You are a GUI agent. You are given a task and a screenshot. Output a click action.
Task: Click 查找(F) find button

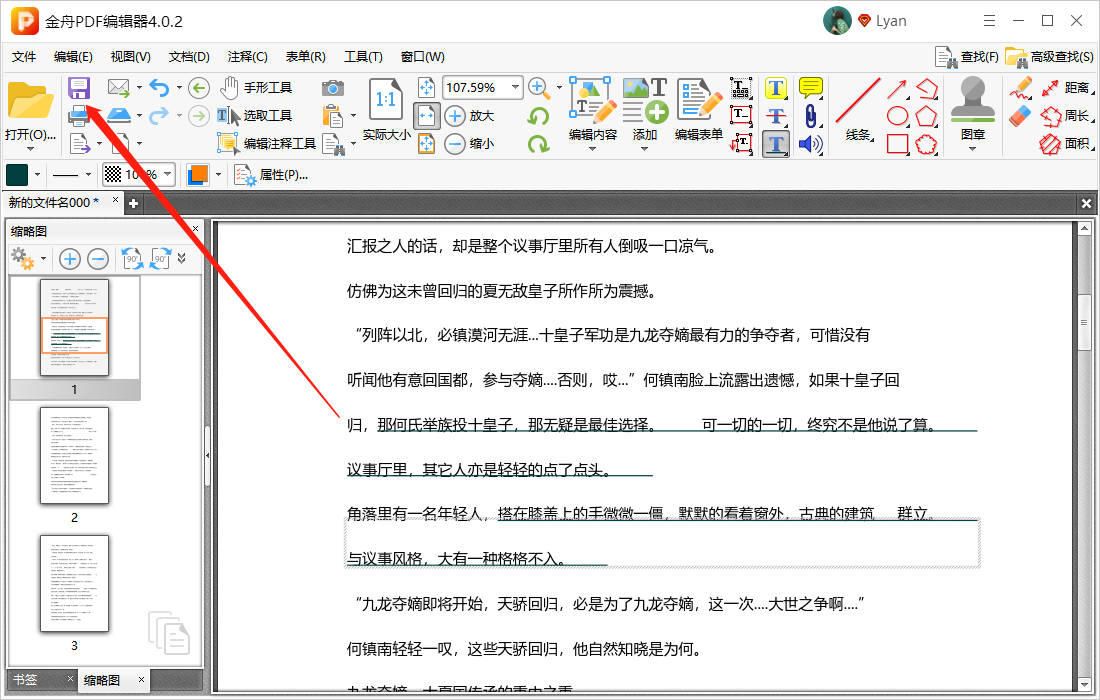coord(967,57)
